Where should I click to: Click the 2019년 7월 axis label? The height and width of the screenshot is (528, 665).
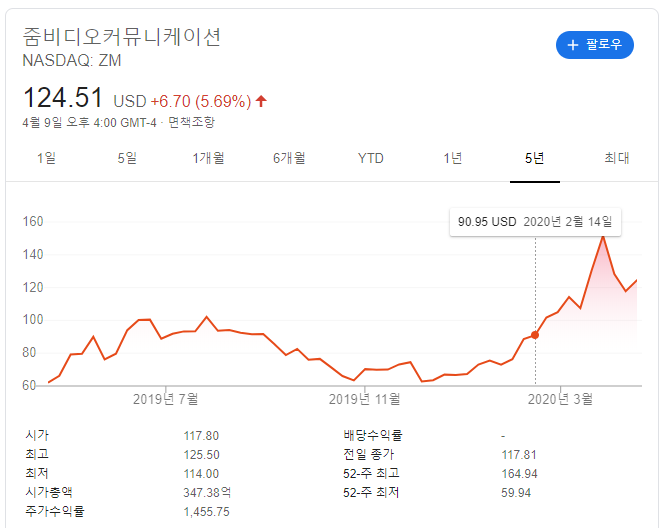point(165,399)
